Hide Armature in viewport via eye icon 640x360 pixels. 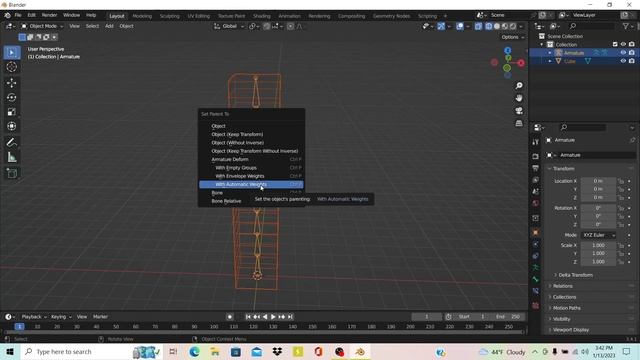623,53
